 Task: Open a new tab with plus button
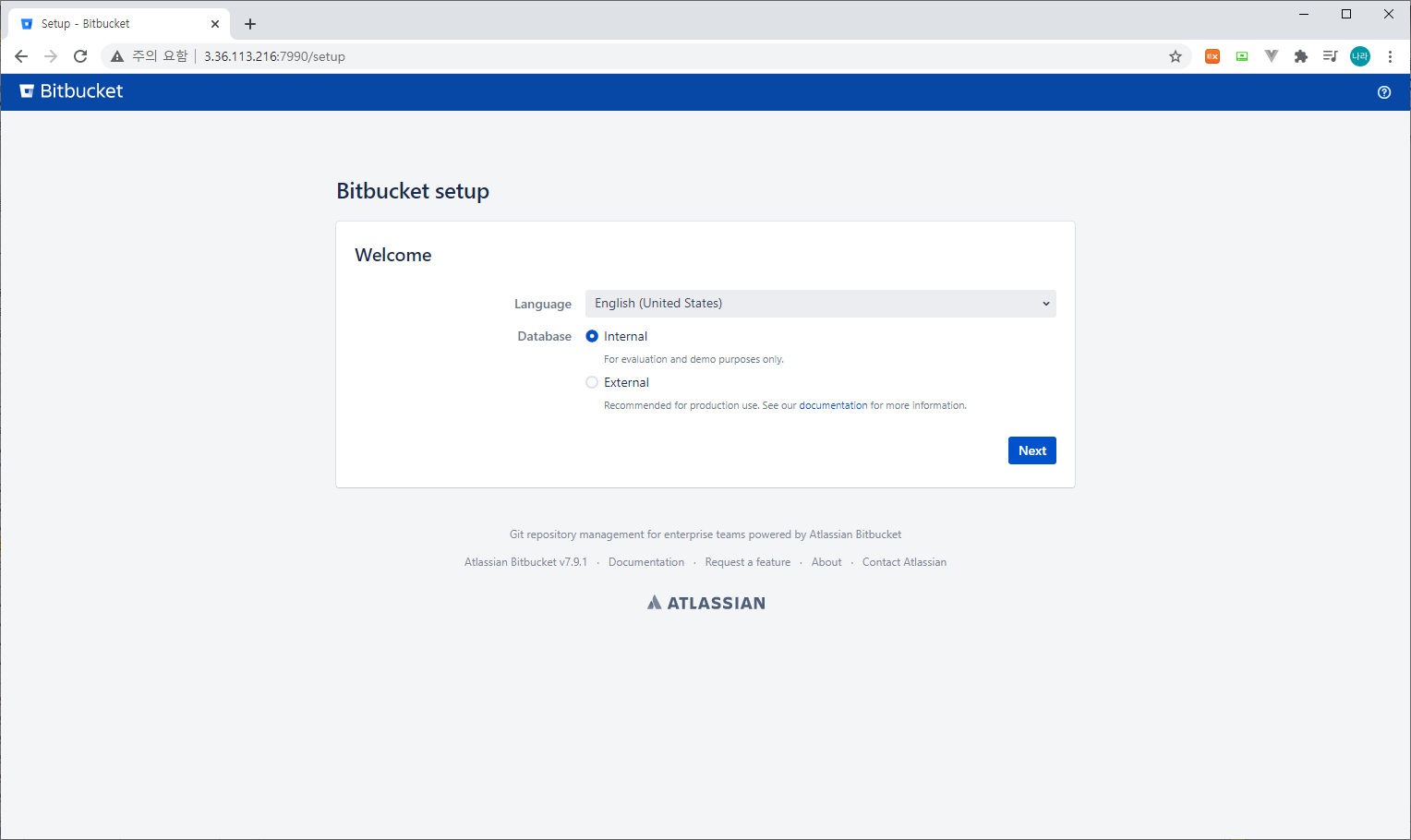(x=250, y=24)
